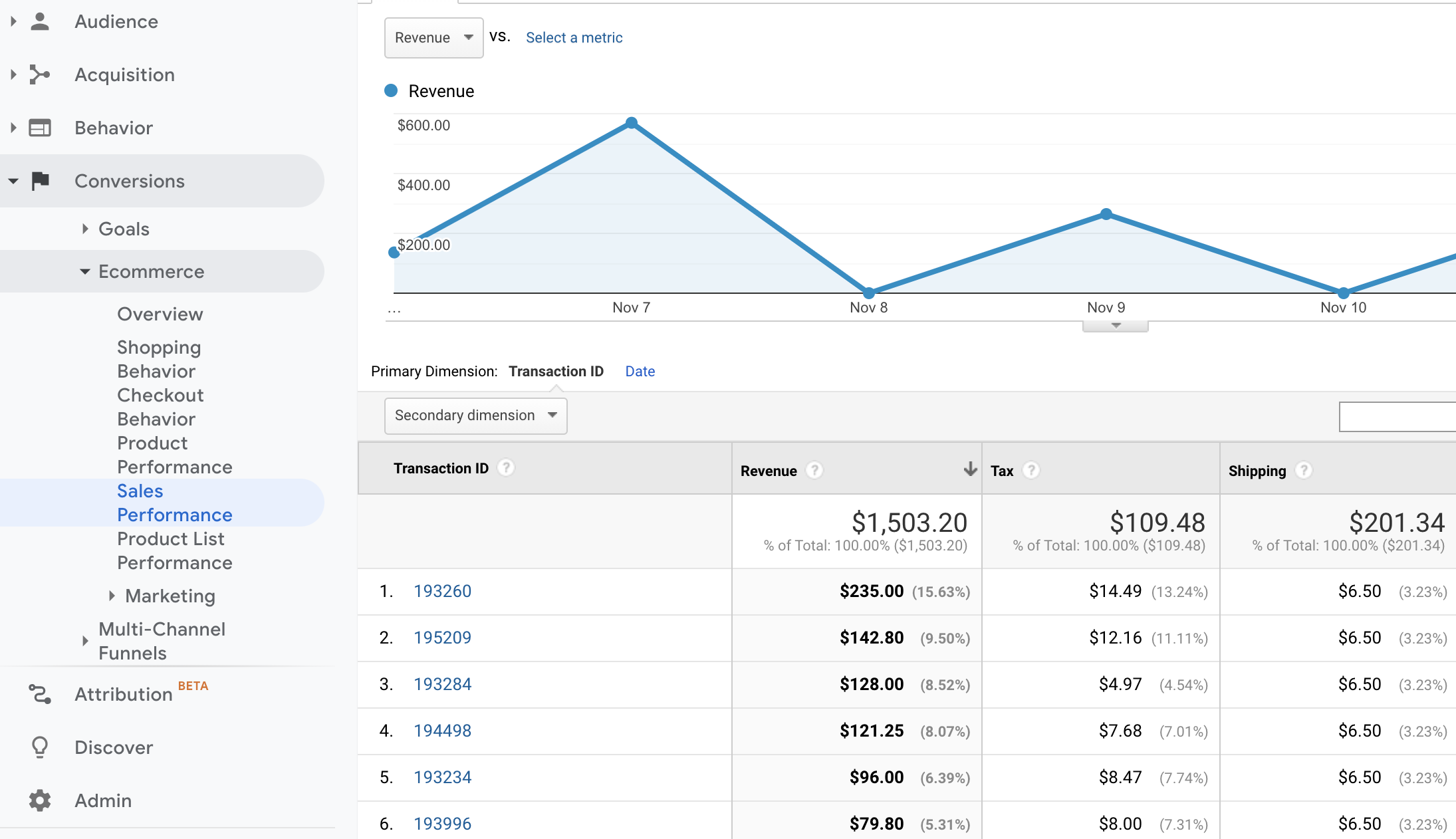Expand the Acquisition section arrow

coord(13,74)
